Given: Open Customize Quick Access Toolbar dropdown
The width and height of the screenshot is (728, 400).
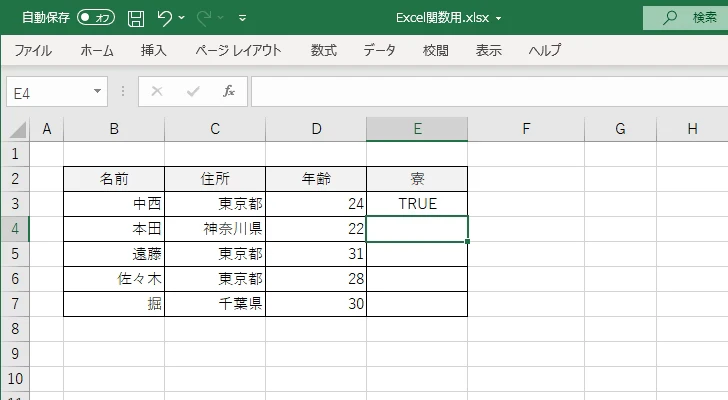Looking at the screenshot, I should point(242,18).
